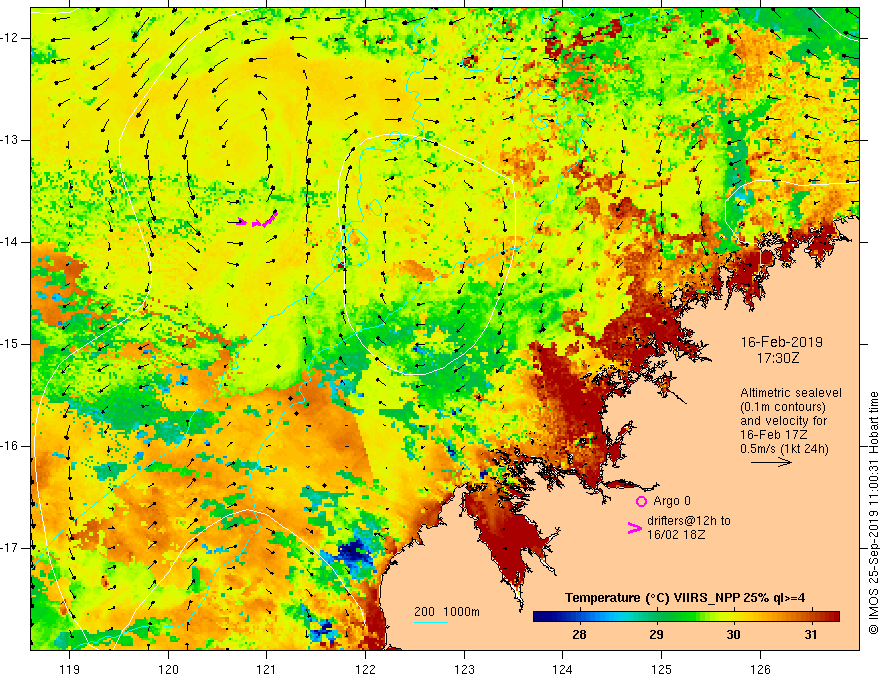Click the temperature color bar legend
Viewport: 880px width, 680px height.
(x=686, y=617)
